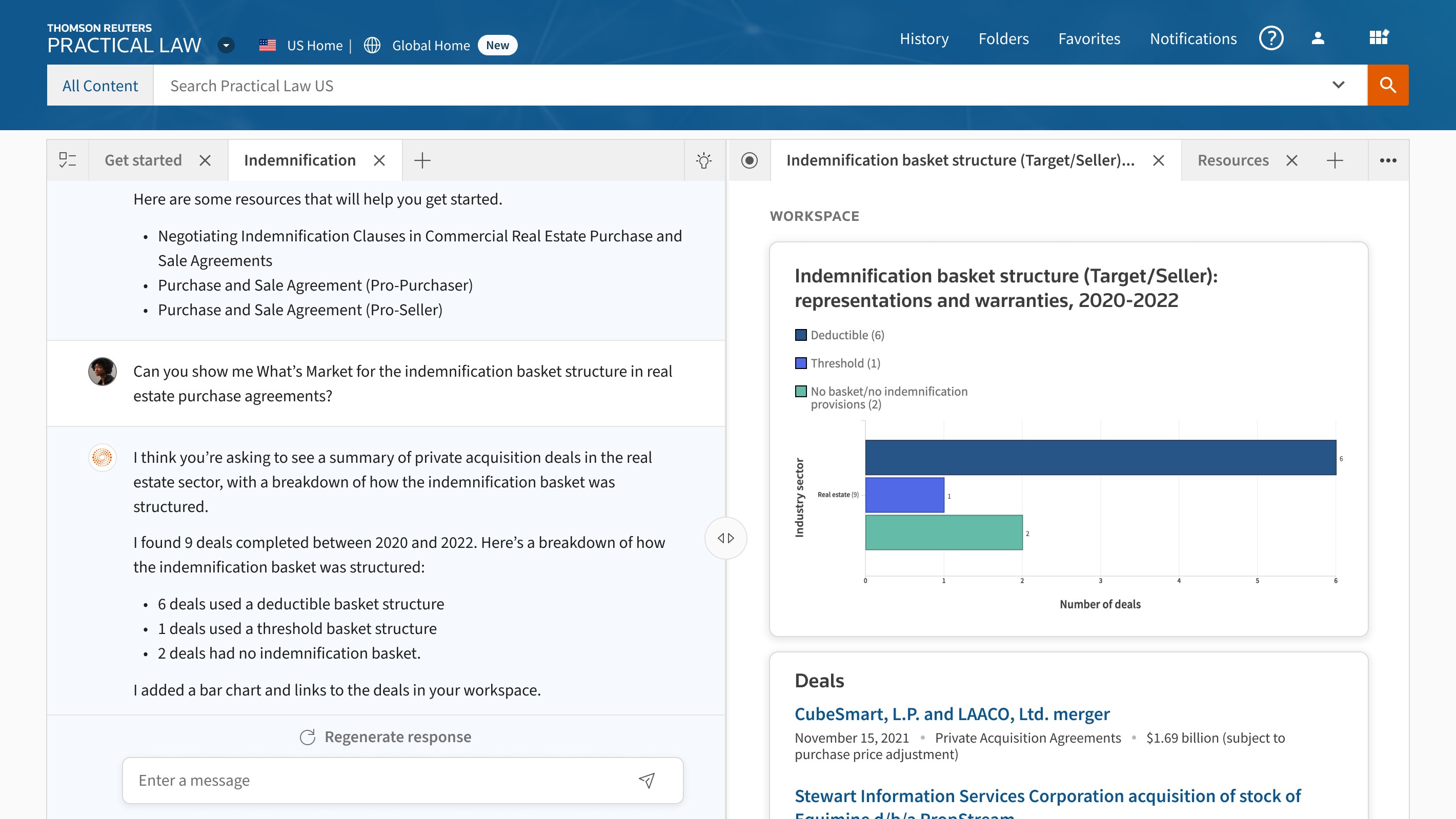Switch to the Indemnification chat tab
The width and height of the screenshot is (1456, 819).
(299, 160)
